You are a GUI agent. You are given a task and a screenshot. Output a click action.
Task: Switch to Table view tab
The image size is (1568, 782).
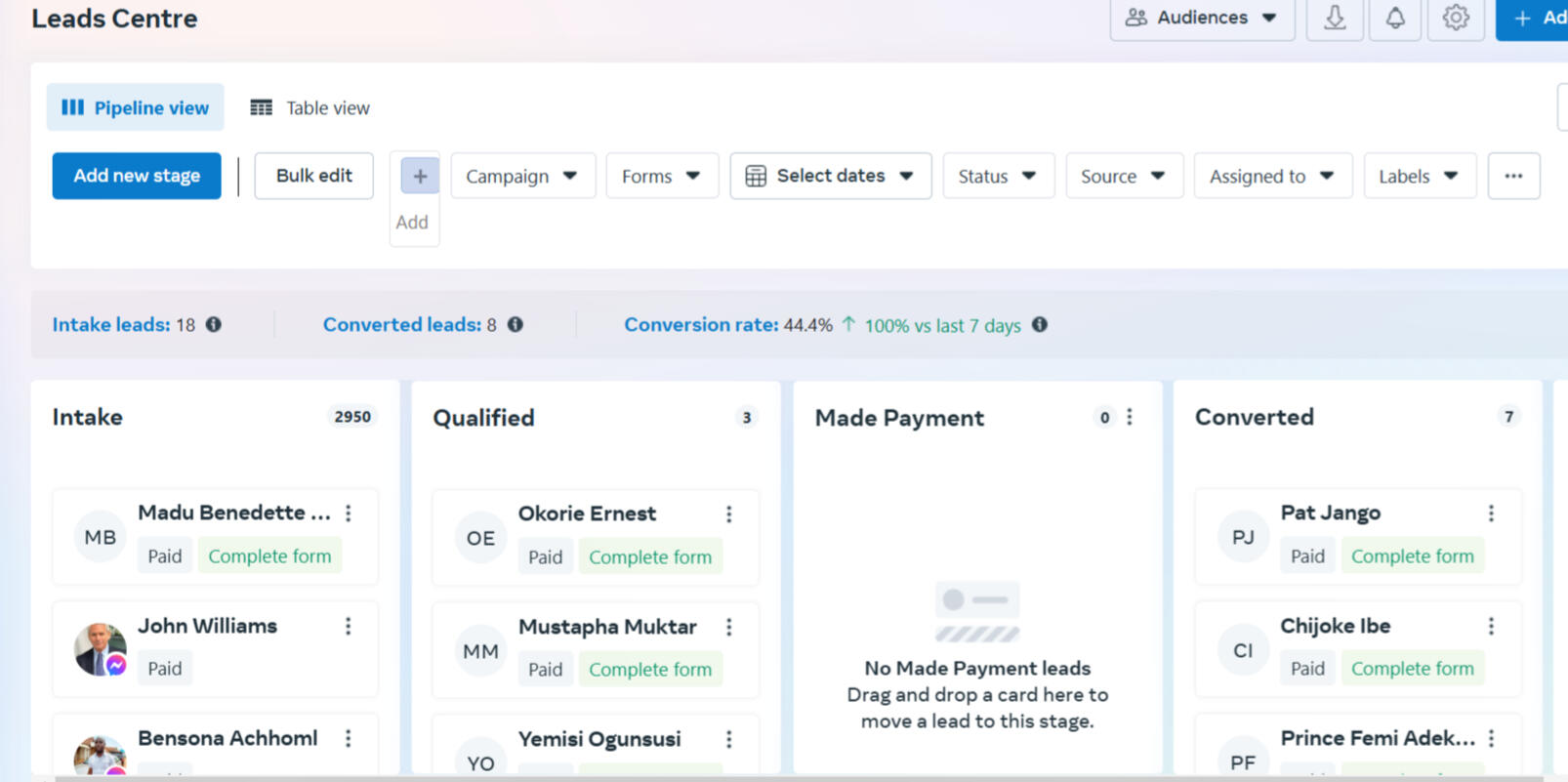[x=310, y=107]
